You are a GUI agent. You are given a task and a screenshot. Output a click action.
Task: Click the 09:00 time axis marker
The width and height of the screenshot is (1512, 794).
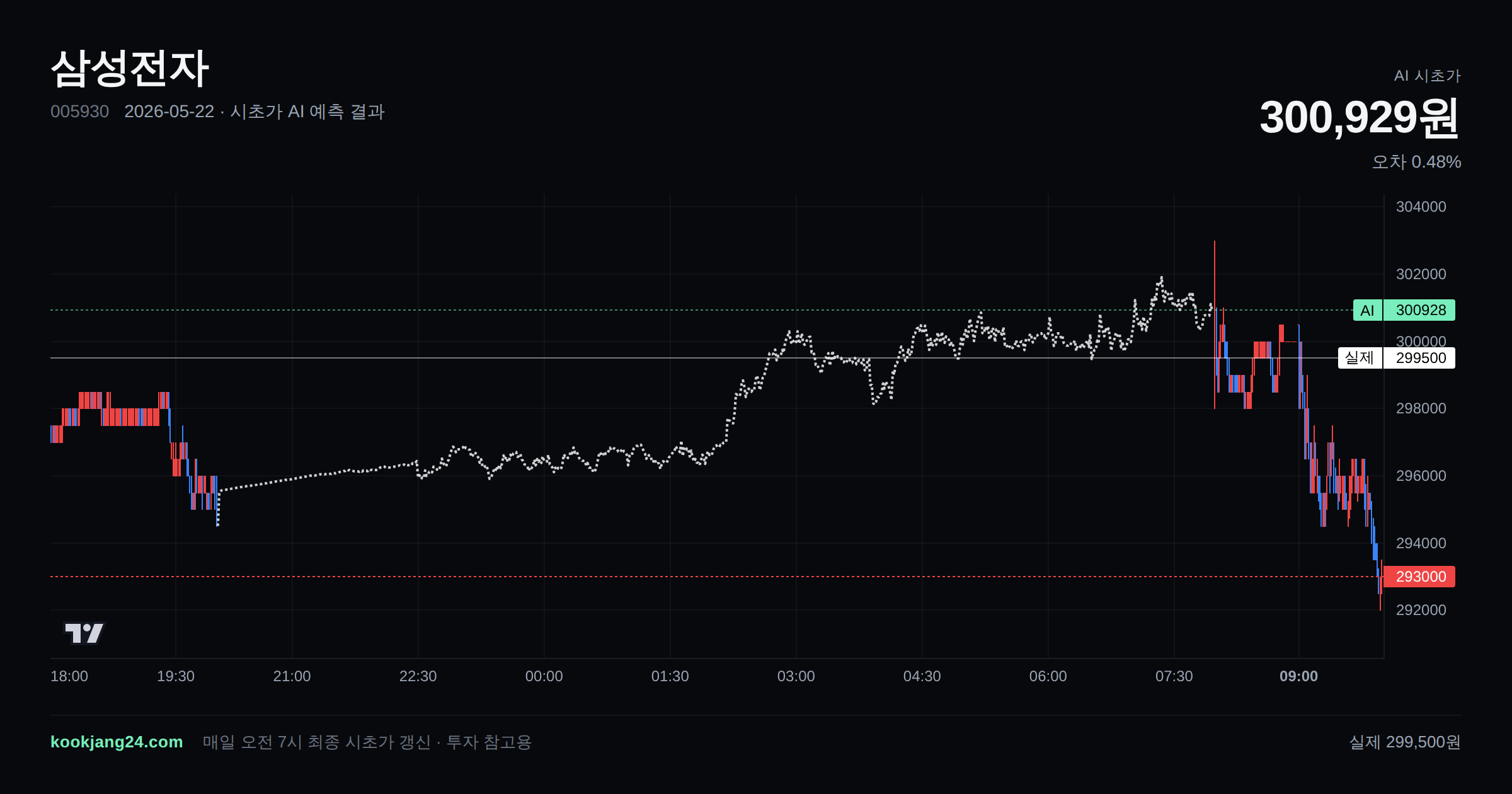1298,676
